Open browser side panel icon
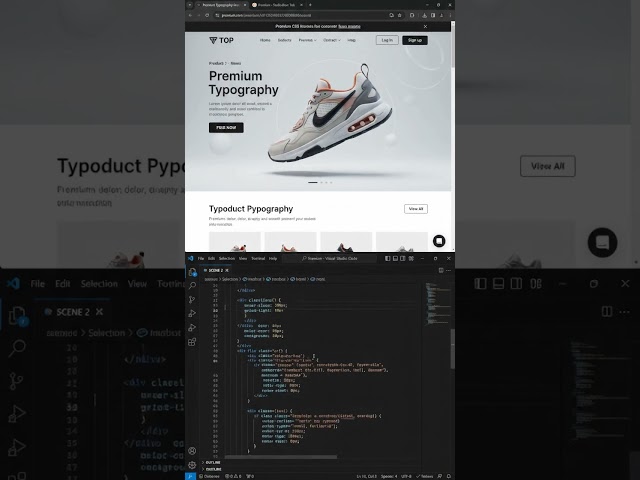 click(433, 15)
